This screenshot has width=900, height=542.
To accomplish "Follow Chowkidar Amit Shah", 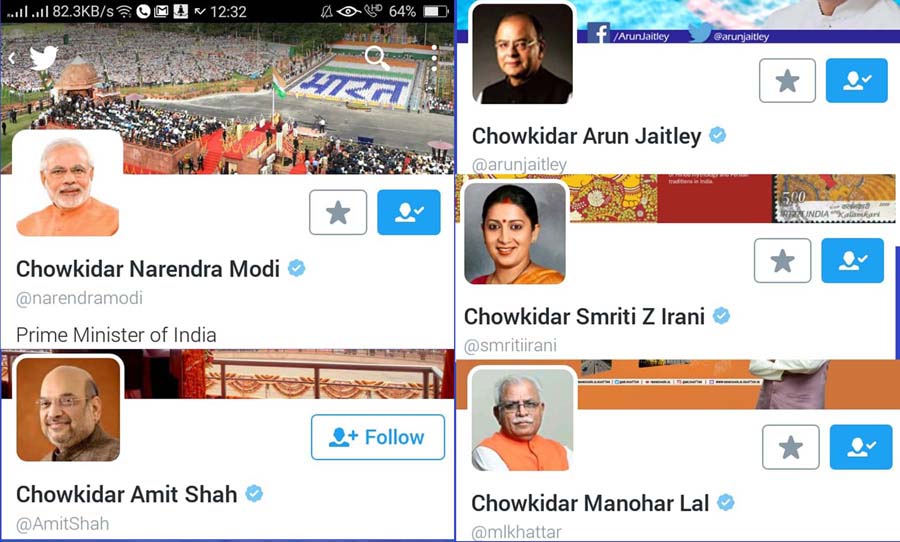I will pyautogui.click(x=378, y=437).
